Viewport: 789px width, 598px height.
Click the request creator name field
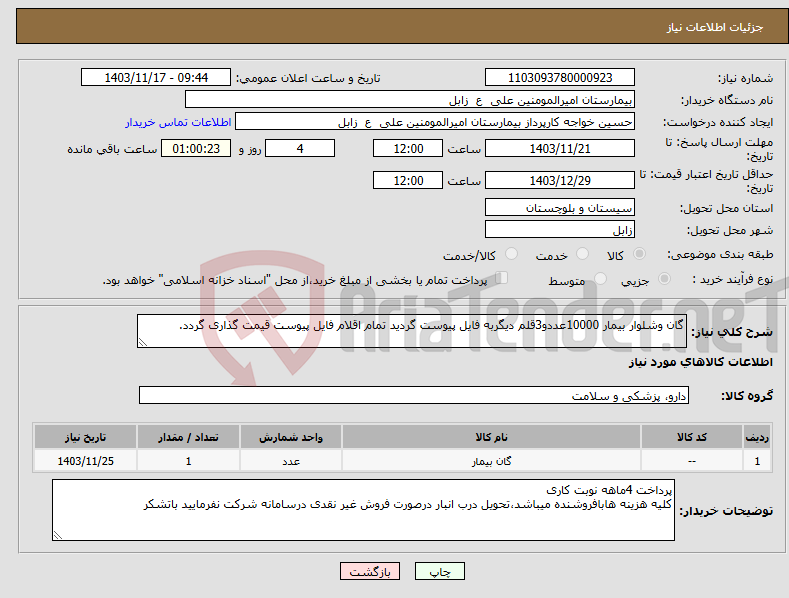435,122
